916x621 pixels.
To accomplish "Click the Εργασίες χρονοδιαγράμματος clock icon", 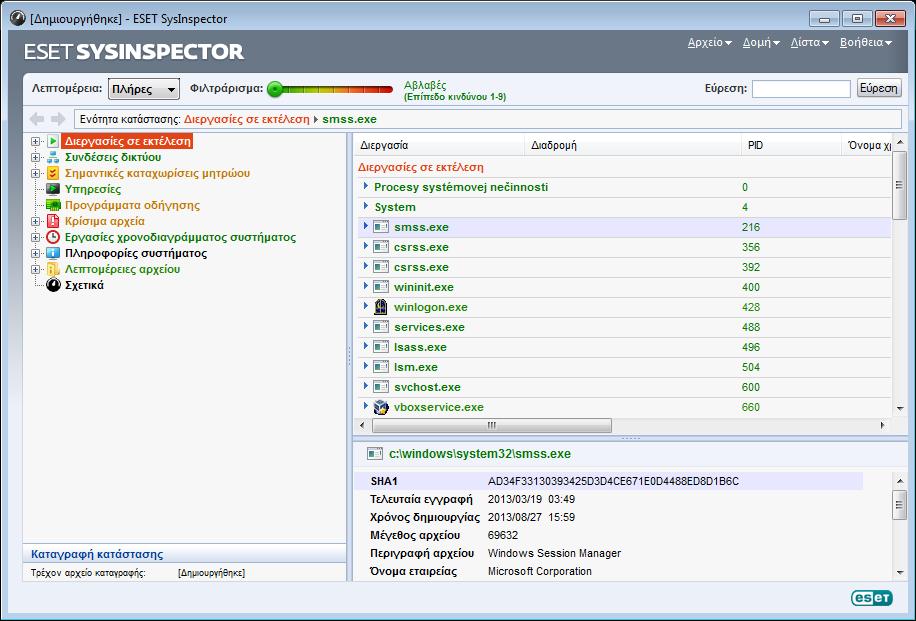I will pyautogui.click(x=53, y=237).
